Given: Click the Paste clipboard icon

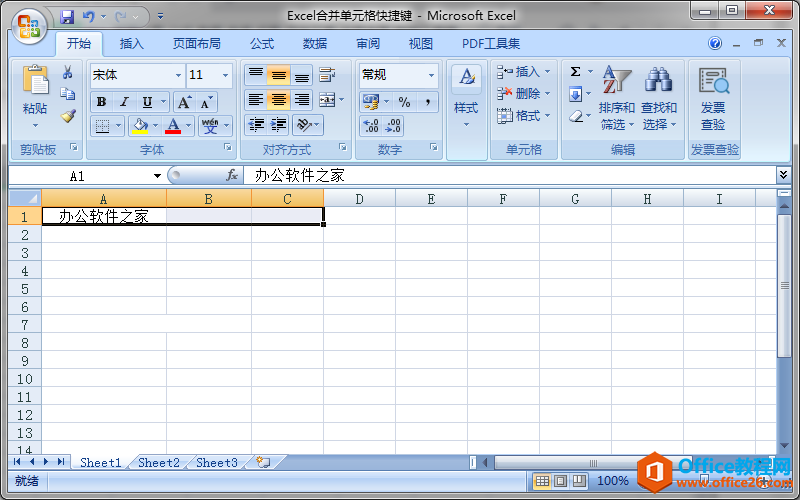Looking at the screenshot, I should [35, 80].
